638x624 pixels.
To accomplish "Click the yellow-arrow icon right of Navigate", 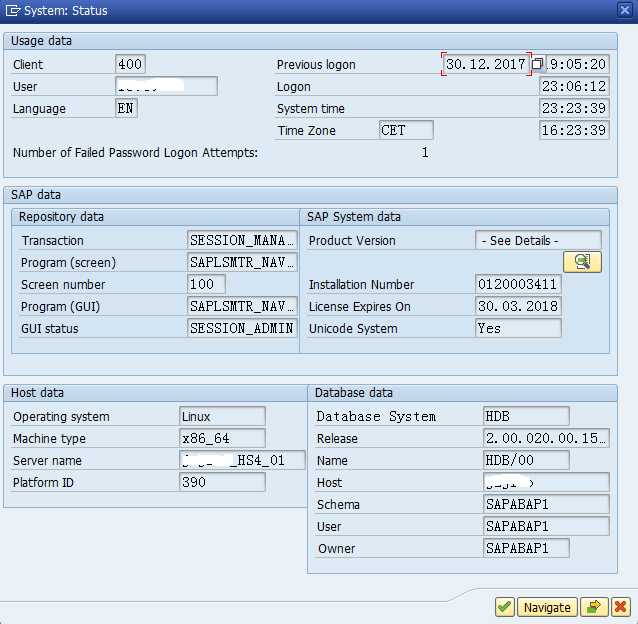I will [x=594, y=607].
